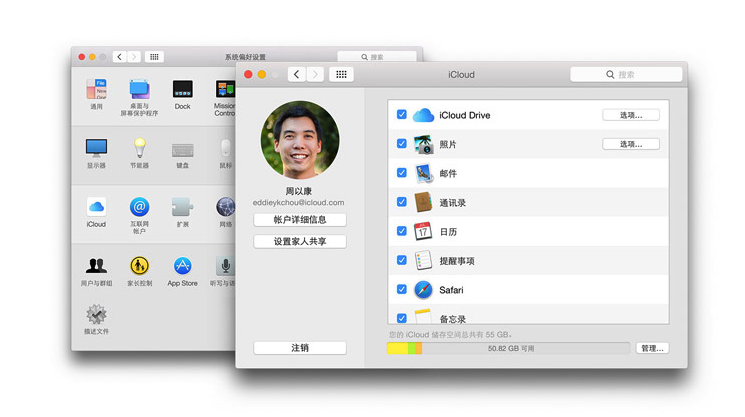Toggle the 邮件 (Mail) checkbox
This screenshot has height=417, width=745.
pyautogui.click(x=402, y=173)
